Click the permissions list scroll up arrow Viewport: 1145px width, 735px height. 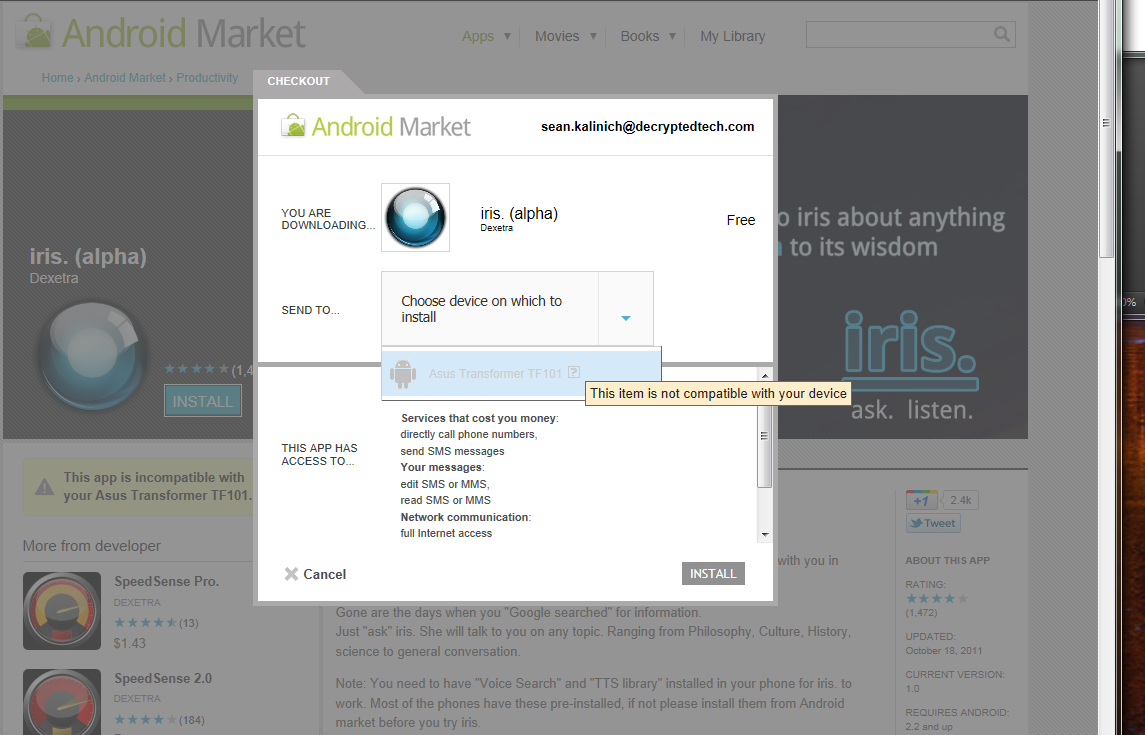(765, 375)
